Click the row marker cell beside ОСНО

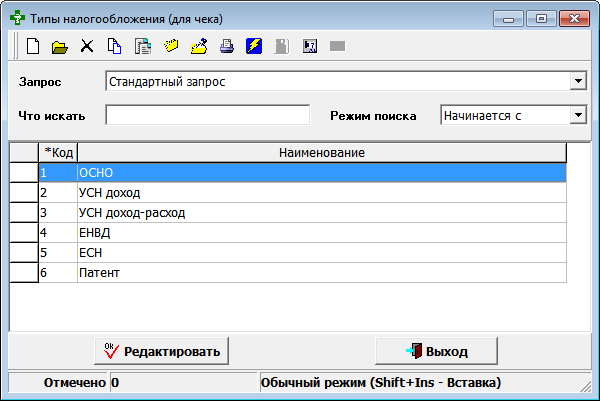pyautogui.click(x=24, y=173)
